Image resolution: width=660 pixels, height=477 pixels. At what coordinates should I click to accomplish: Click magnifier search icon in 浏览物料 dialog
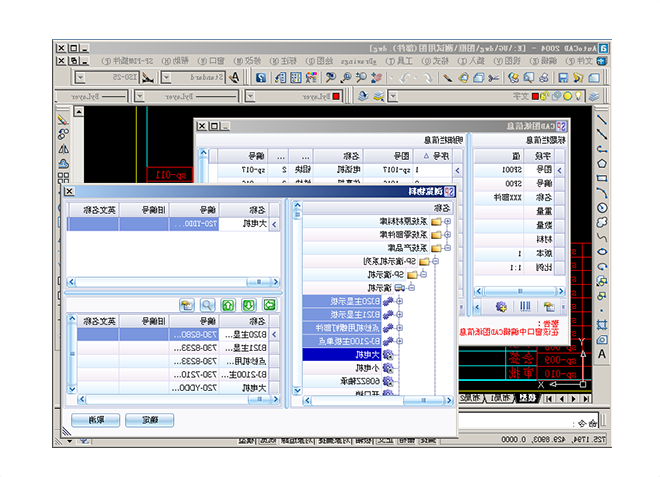pyautogui.click(x=208, y=304)
